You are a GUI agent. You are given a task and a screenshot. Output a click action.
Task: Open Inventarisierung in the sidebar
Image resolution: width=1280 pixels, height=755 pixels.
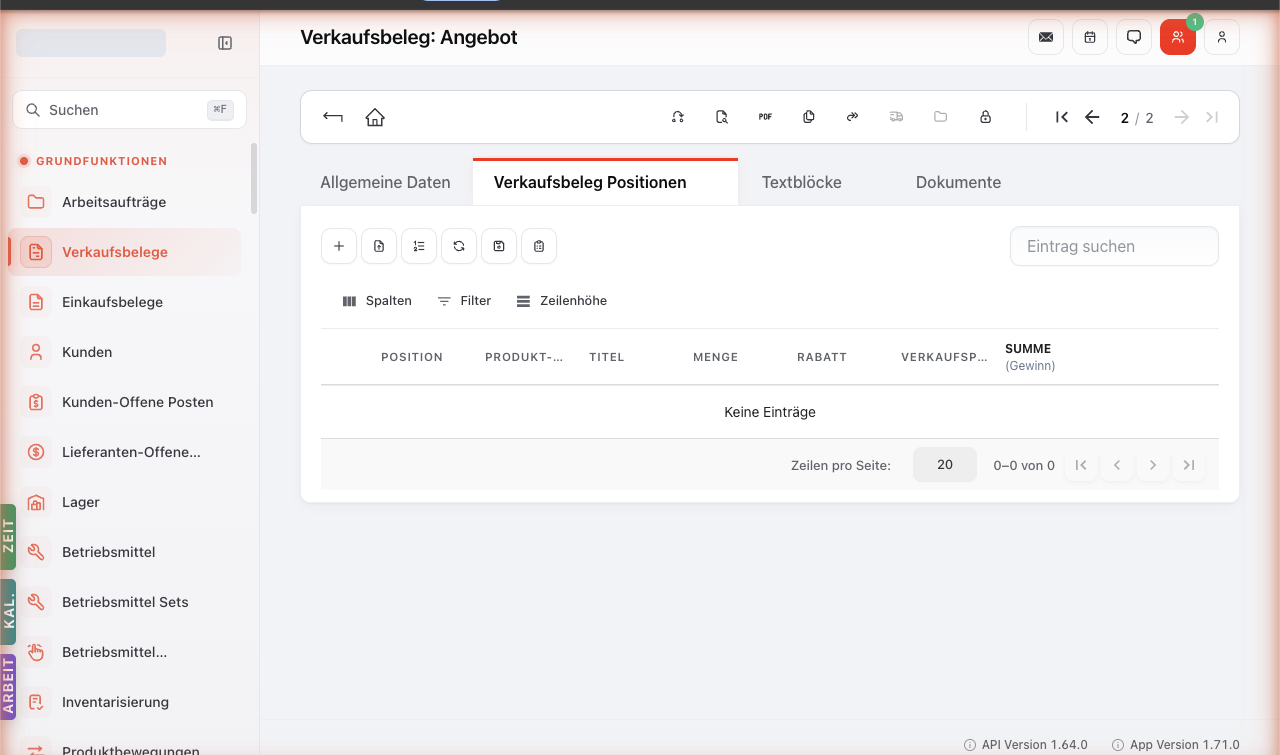pos(125,702)
